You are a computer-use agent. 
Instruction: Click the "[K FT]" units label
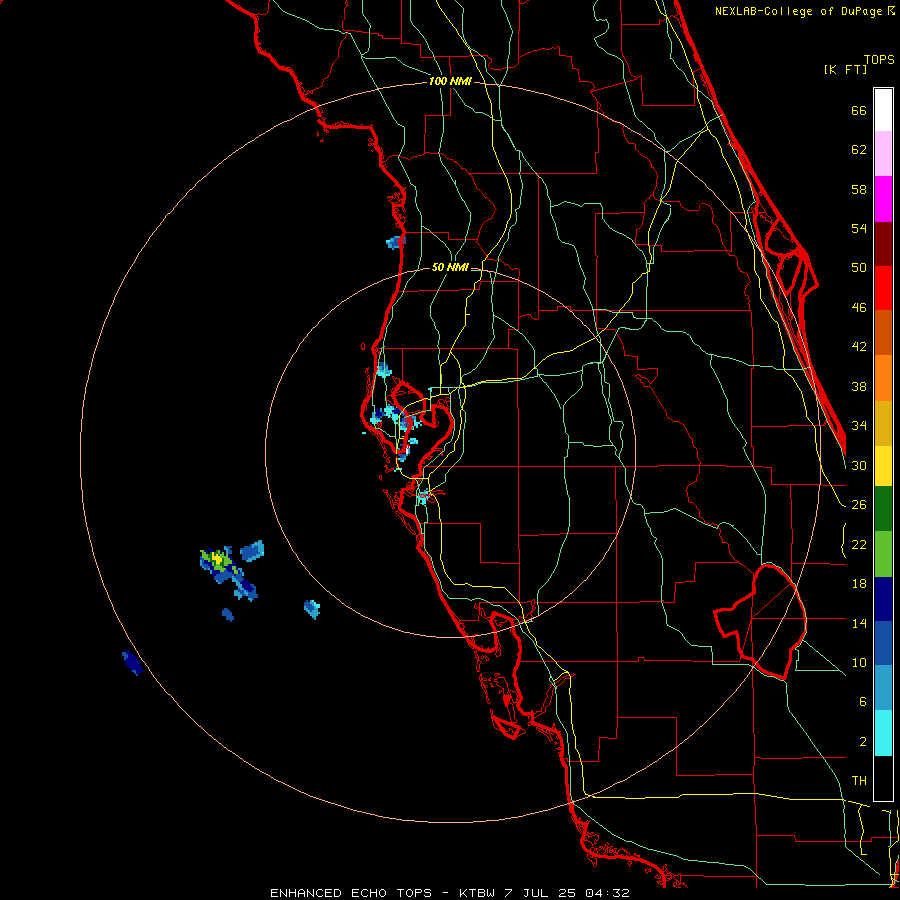click(x=845, y=69)
